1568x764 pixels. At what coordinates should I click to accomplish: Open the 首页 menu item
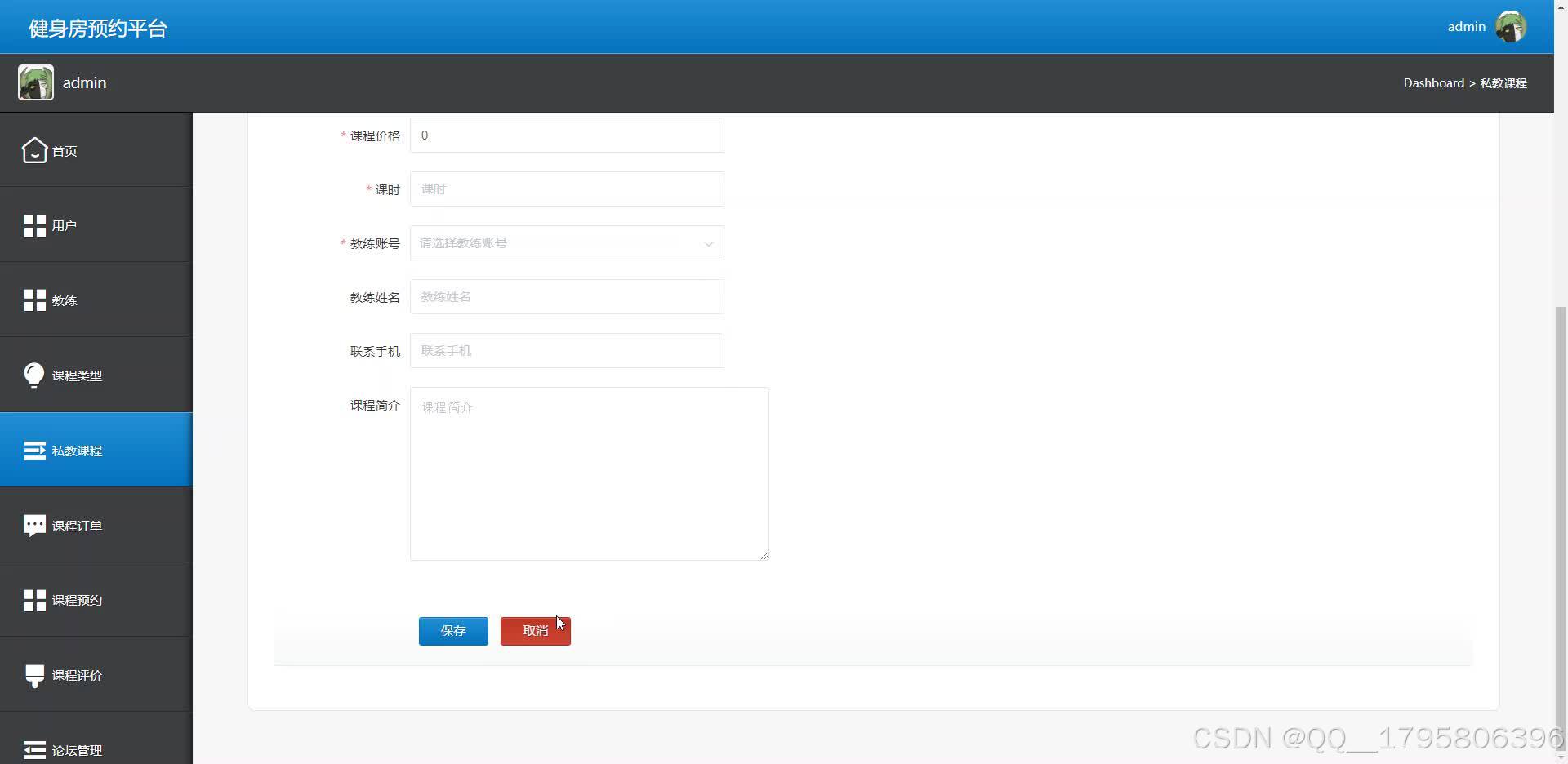point(96,150)
